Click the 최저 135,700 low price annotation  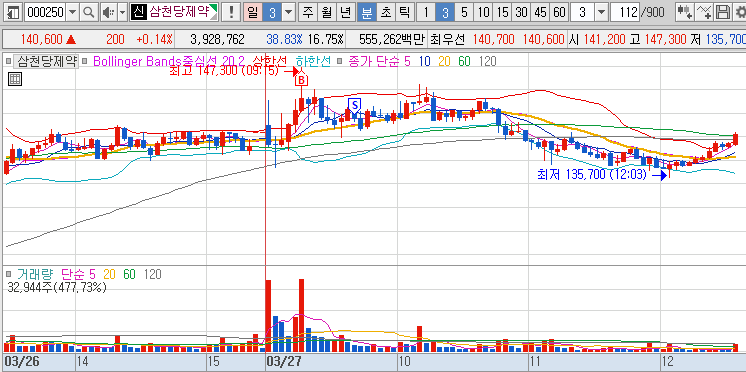[x=592, y=175]
